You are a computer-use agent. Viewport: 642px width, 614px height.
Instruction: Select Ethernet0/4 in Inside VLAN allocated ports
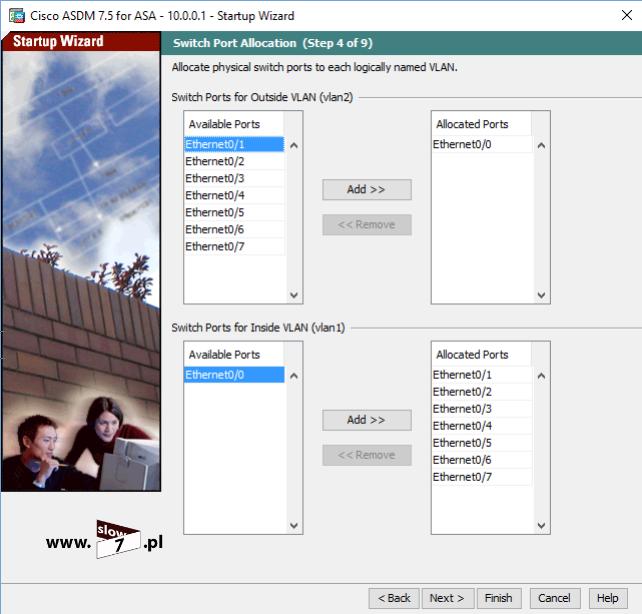(482, 426)
